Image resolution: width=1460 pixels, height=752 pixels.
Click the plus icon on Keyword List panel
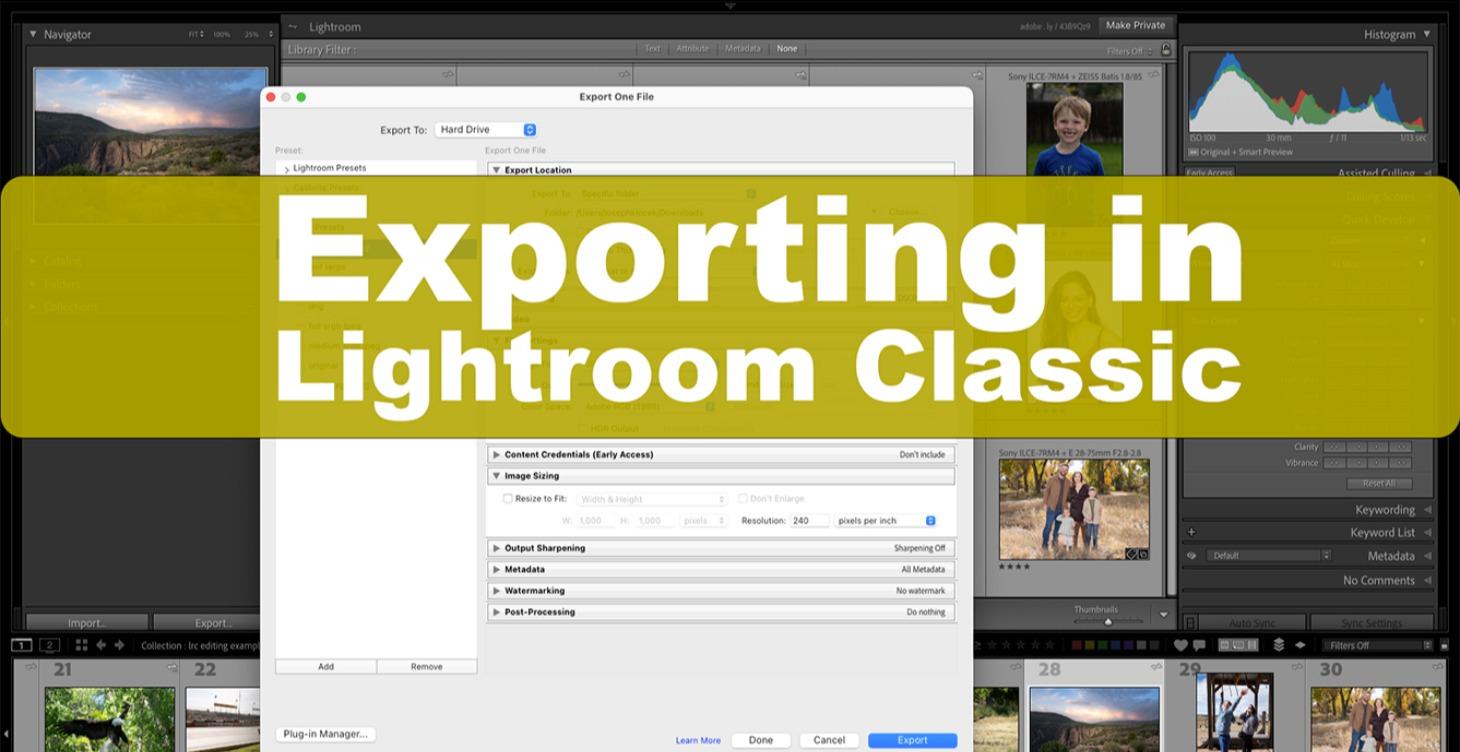(1191, 532)
